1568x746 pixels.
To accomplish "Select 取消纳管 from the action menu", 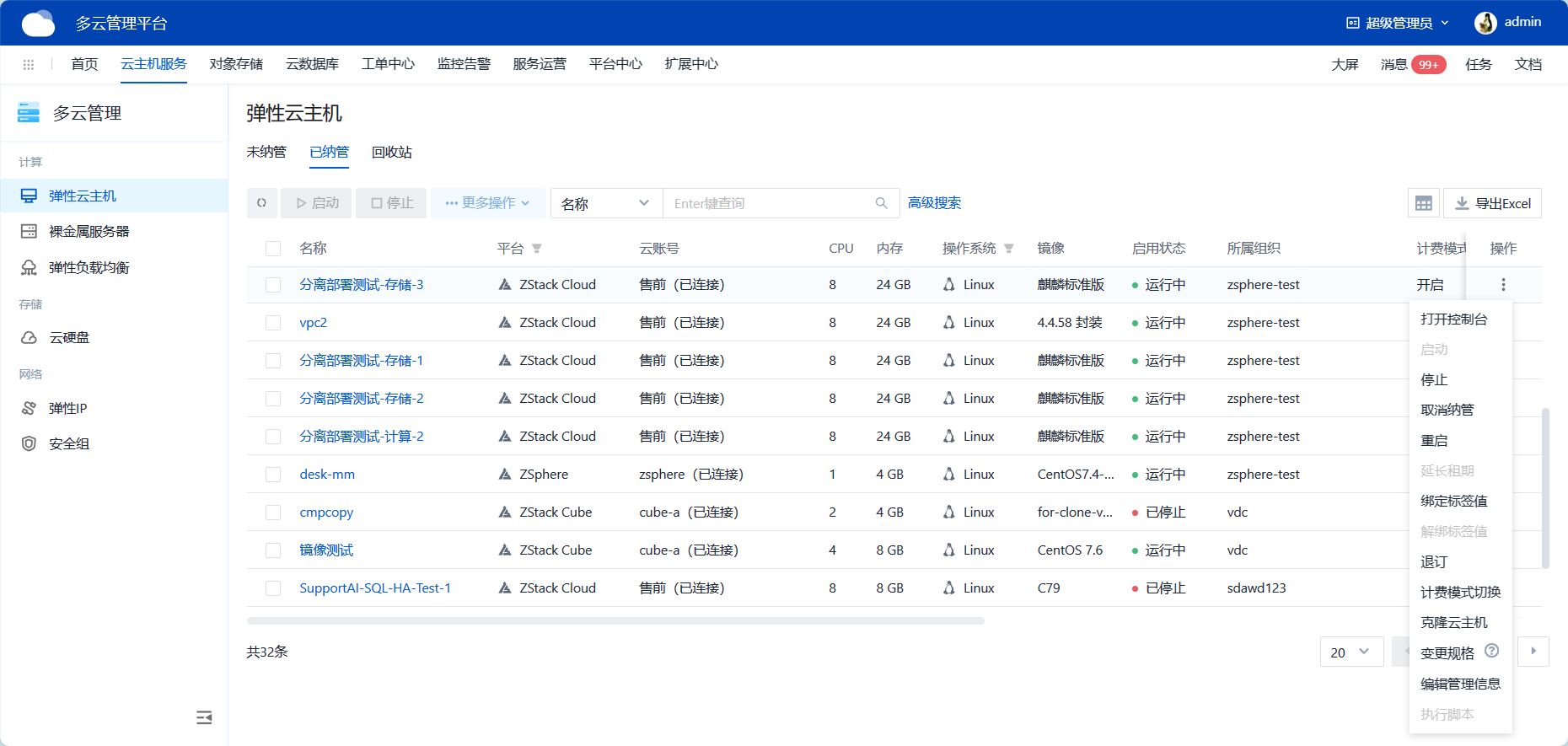I will coord(1460,411).
